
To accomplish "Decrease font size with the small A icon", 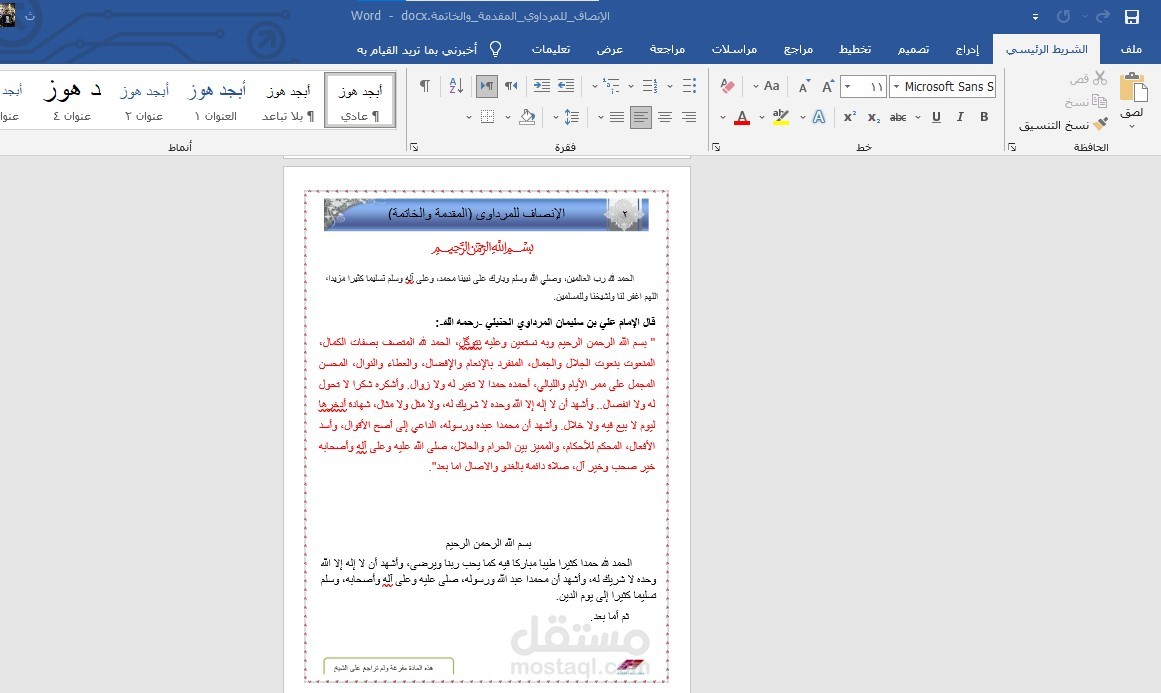I will (804, 87).
